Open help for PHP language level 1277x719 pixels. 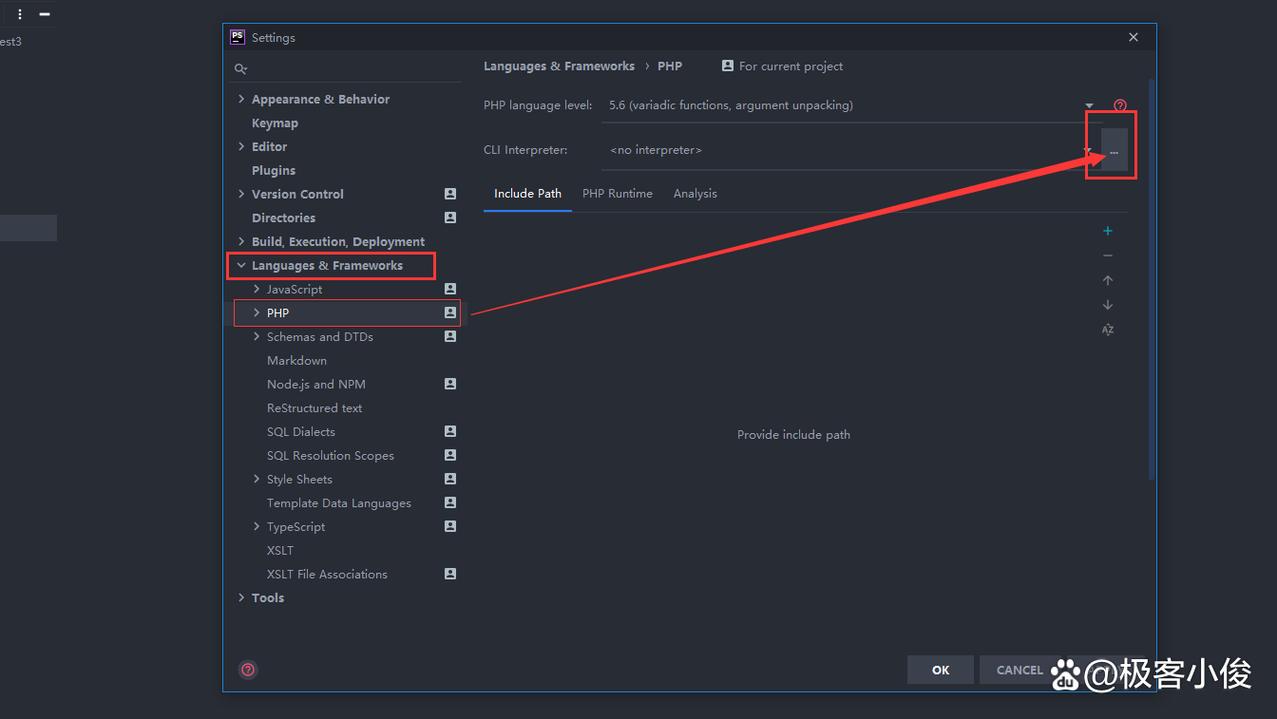1119,105
